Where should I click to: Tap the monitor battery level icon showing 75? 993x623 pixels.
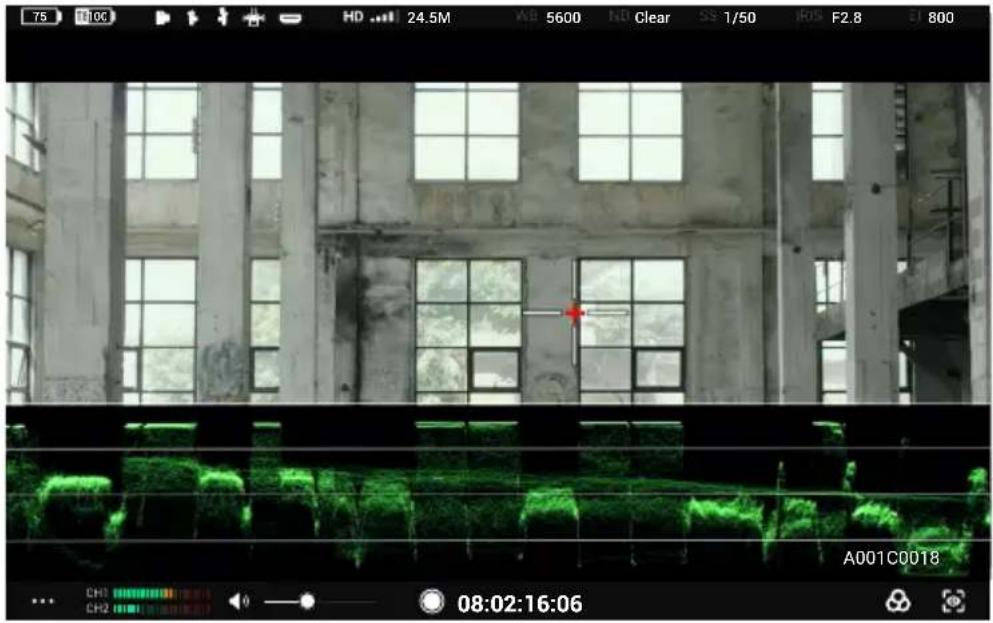(x=41, y=17)
